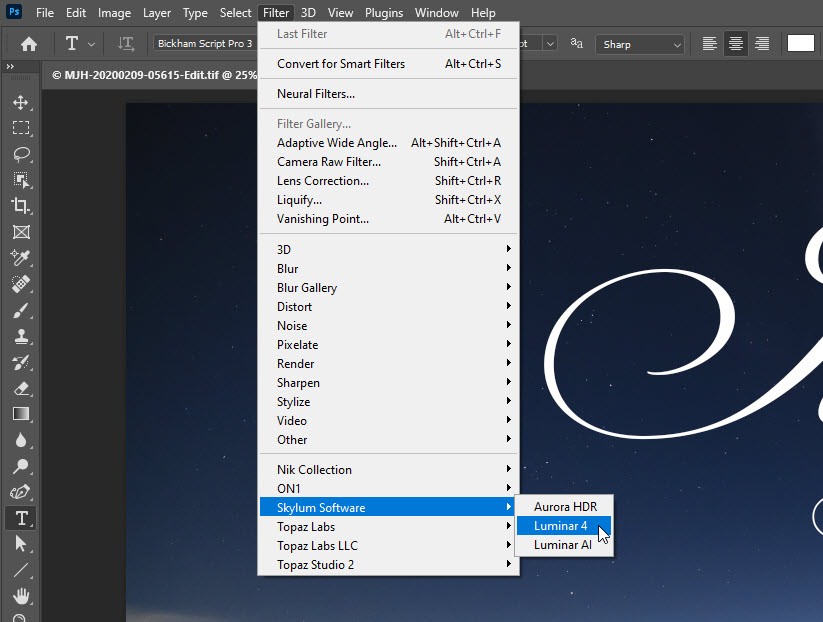Toggle center text alignment off
This screenshot has width=823, height=622.
tap(736, 43)
